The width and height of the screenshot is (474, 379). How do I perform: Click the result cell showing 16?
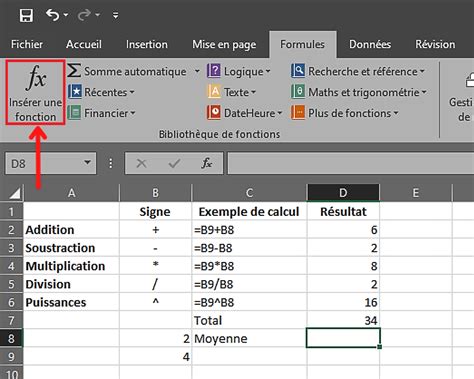(343, 302)
